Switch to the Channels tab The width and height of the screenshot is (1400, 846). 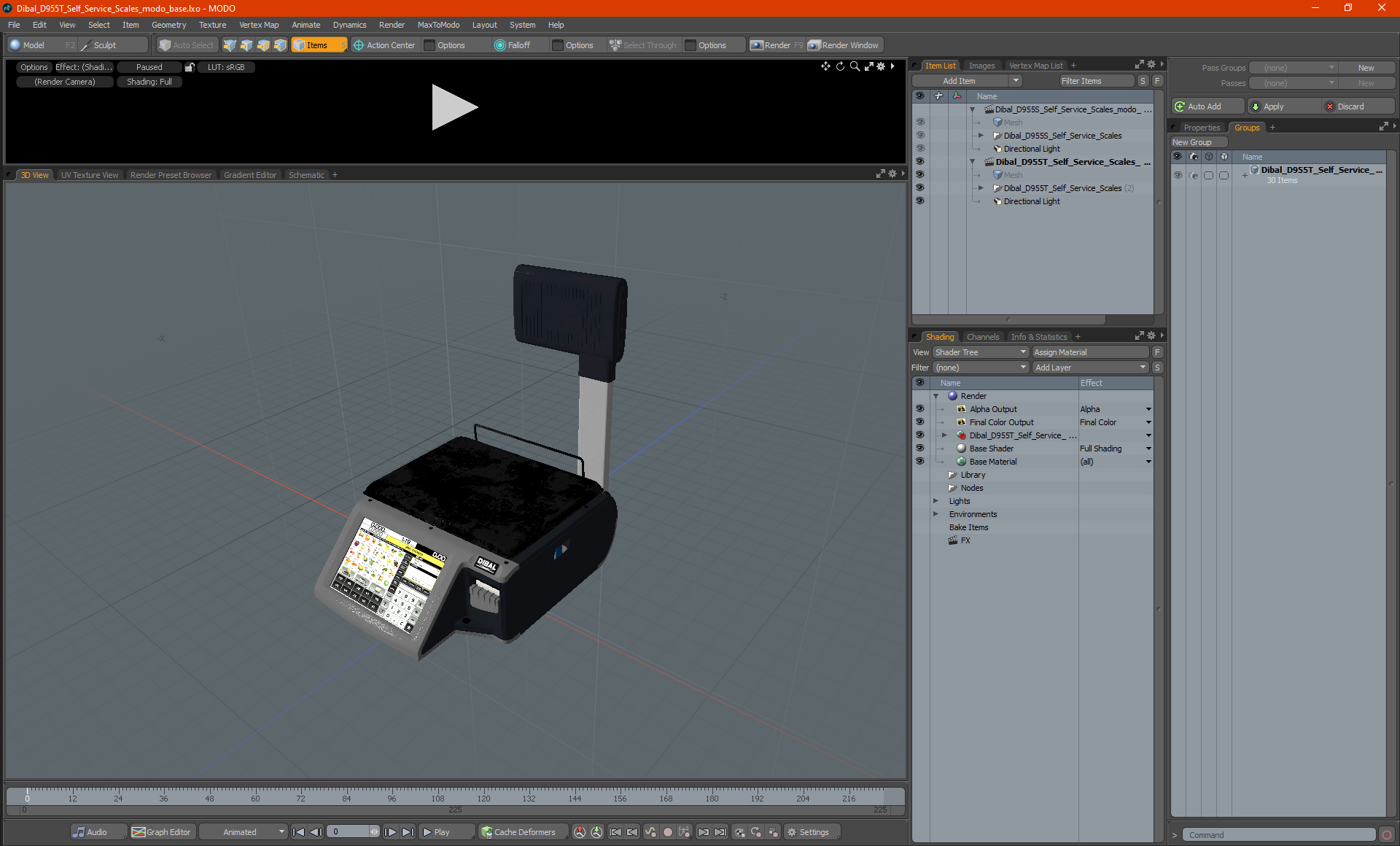pos(982,337)
